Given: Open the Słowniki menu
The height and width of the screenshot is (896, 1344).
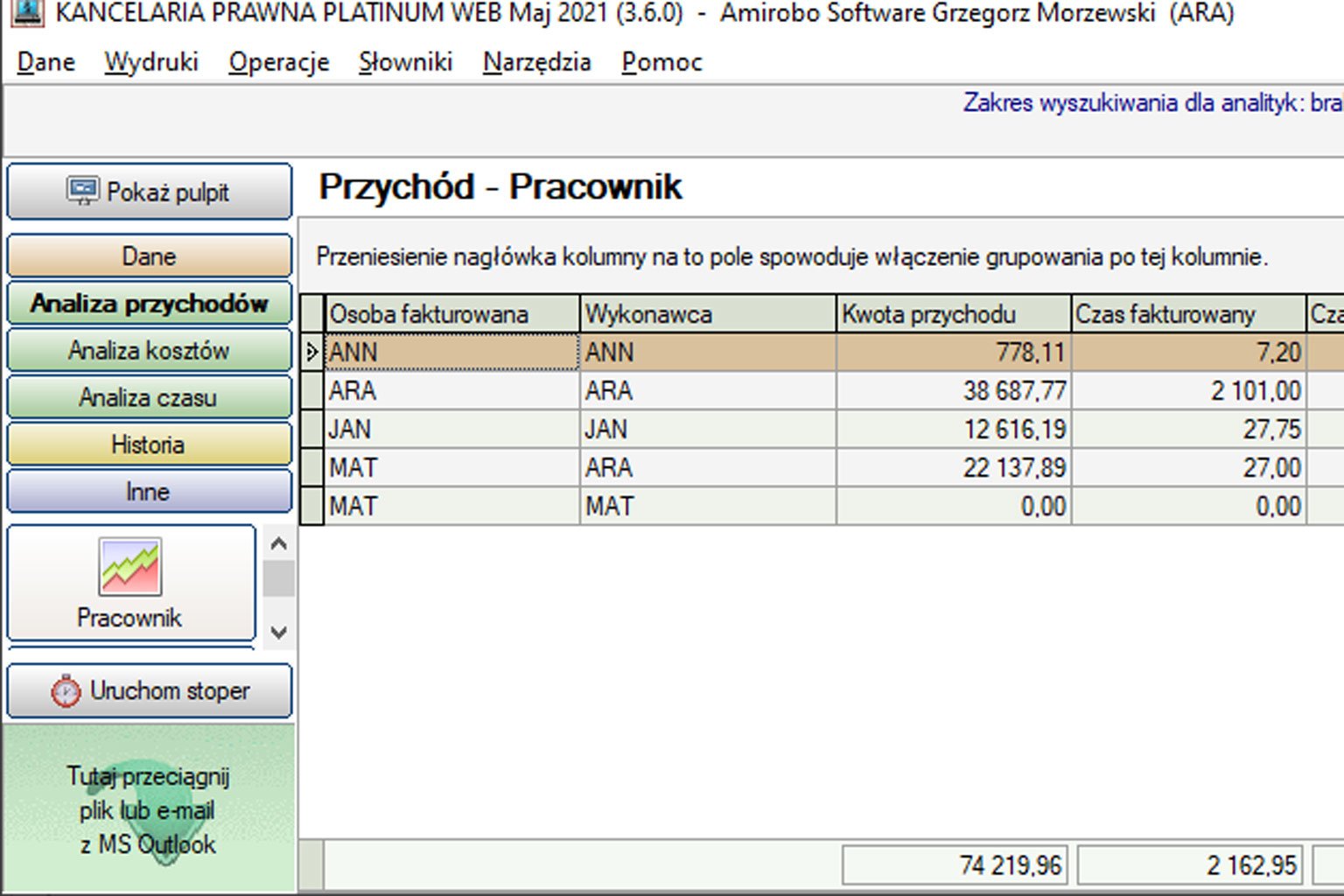Looking at the screenshot, I should [405, 62].
